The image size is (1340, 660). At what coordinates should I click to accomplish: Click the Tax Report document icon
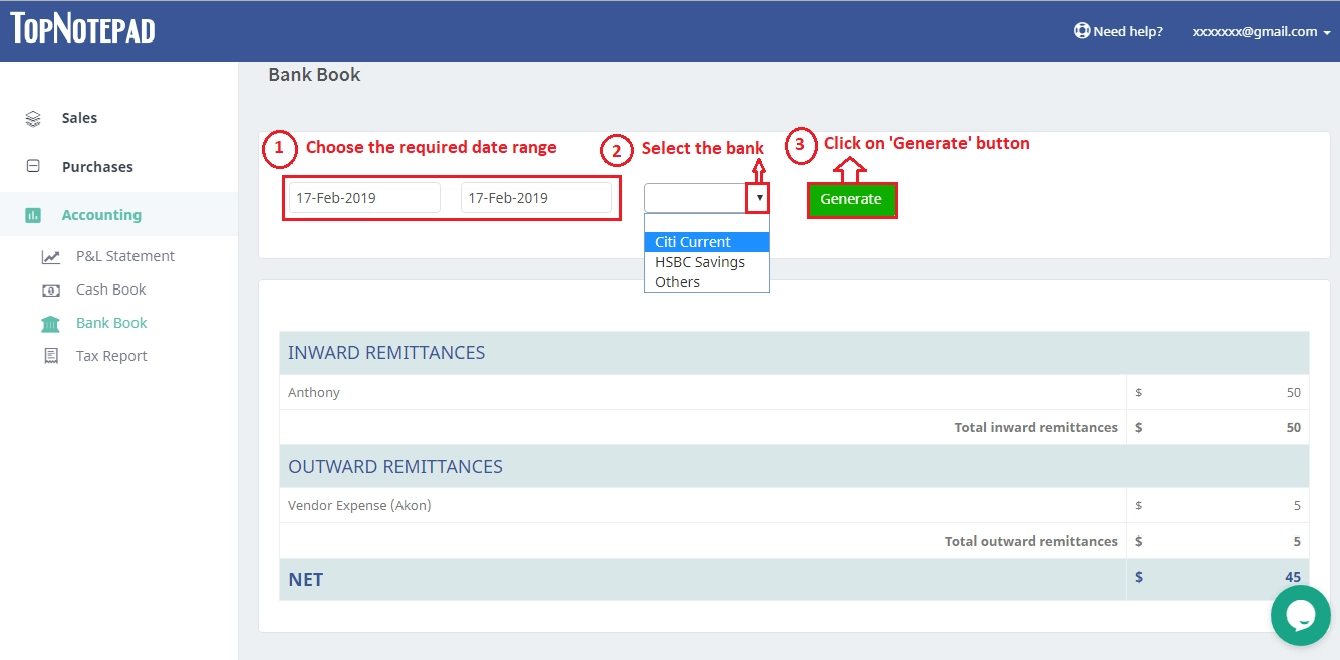point(50,356)
